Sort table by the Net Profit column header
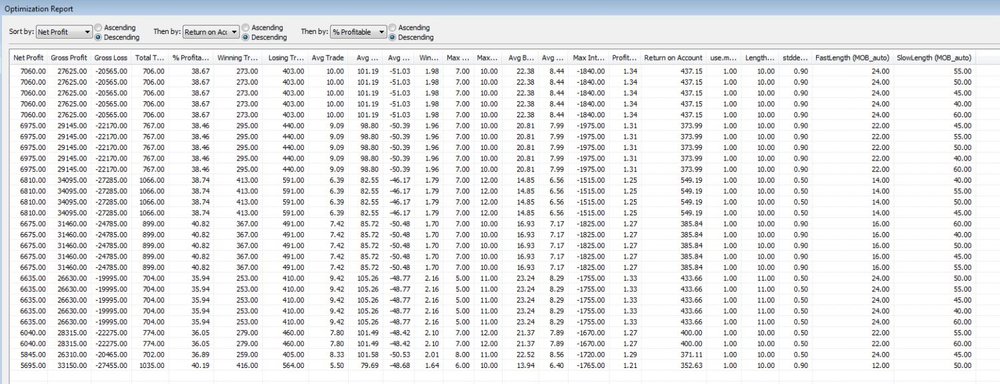Image resolution: width=1000 pixels, height=384 pixels. [x=29, y=57]
